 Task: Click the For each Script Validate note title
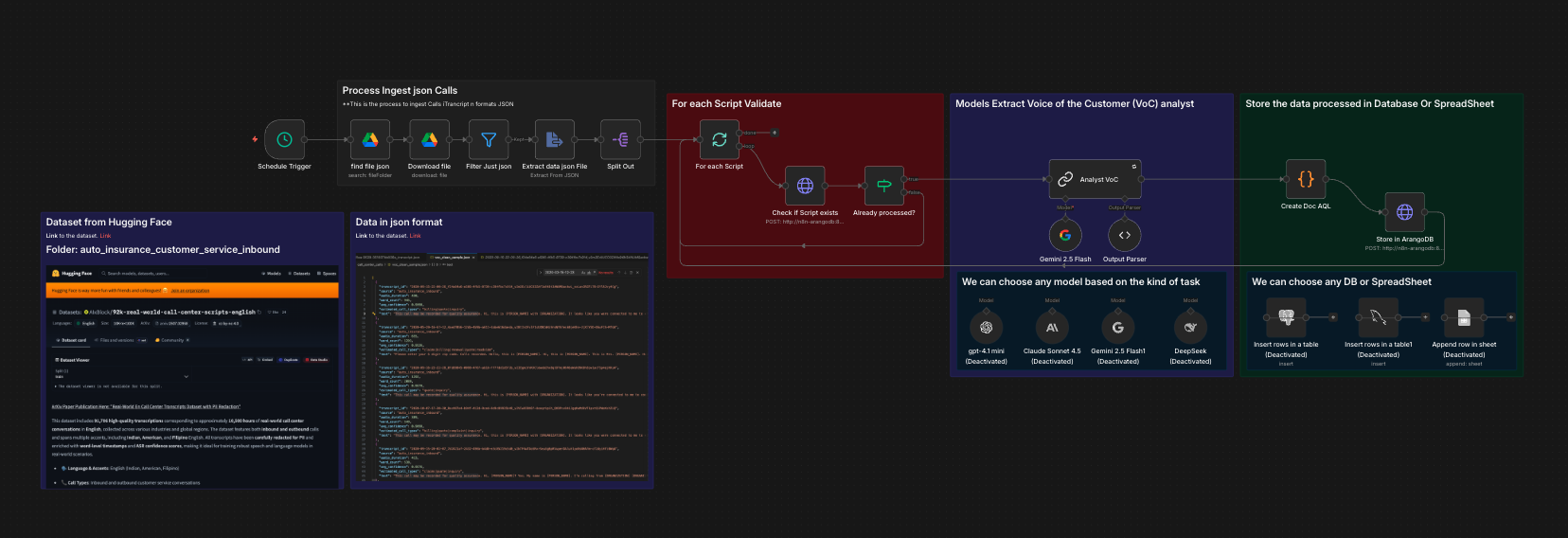(726, 104)
